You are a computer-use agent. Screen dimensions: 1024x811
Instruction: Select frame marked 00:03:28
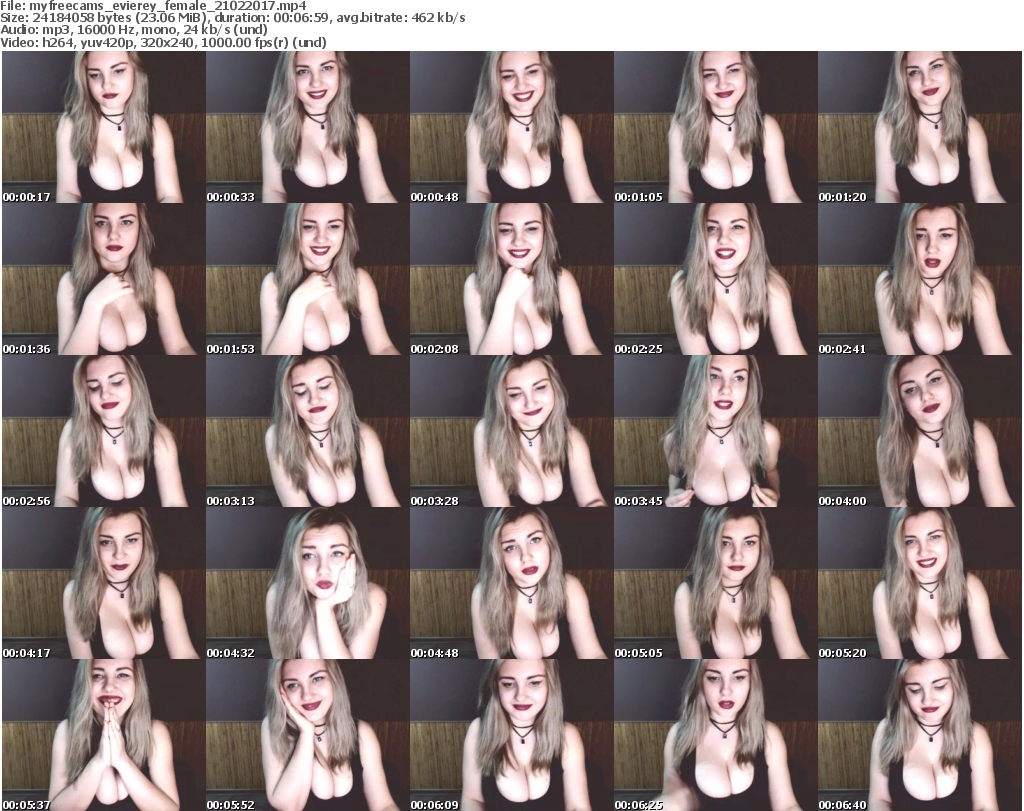511,432
